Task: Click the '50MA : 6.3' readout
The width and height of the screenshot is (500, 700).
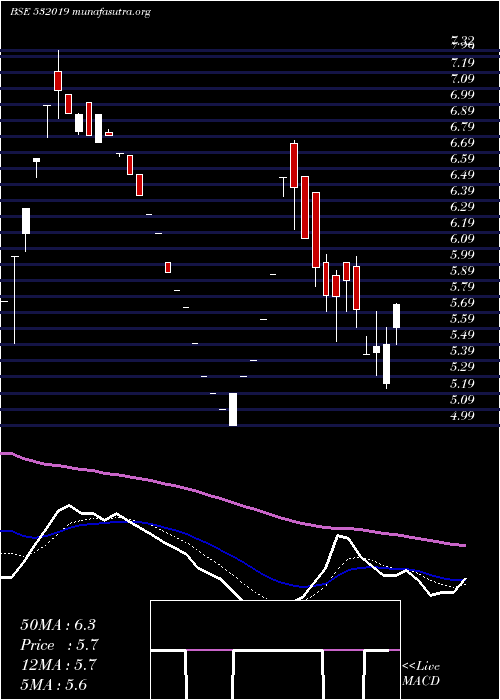Action: point(58,625)
